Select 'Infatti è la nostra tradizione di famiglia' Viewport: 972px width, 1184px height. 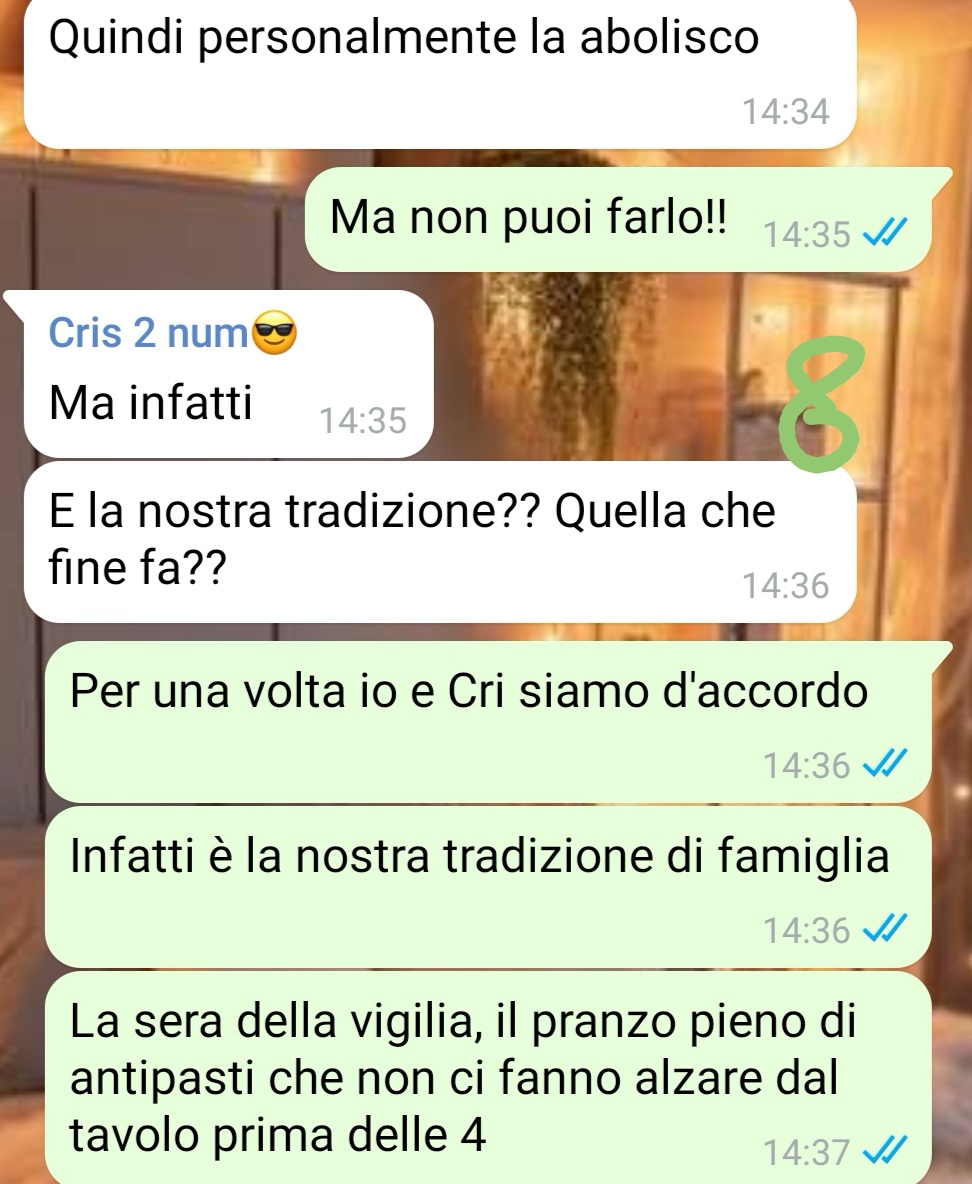488,886
